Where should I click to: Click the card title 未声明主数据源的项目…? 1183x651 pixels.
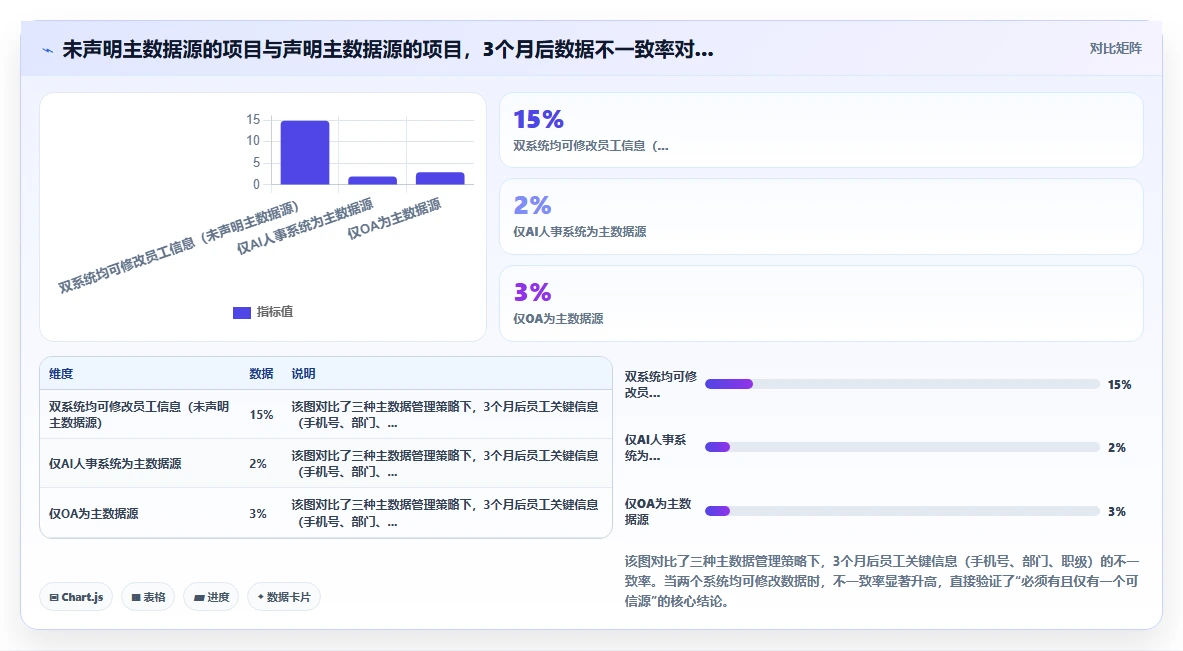[388, 50]
